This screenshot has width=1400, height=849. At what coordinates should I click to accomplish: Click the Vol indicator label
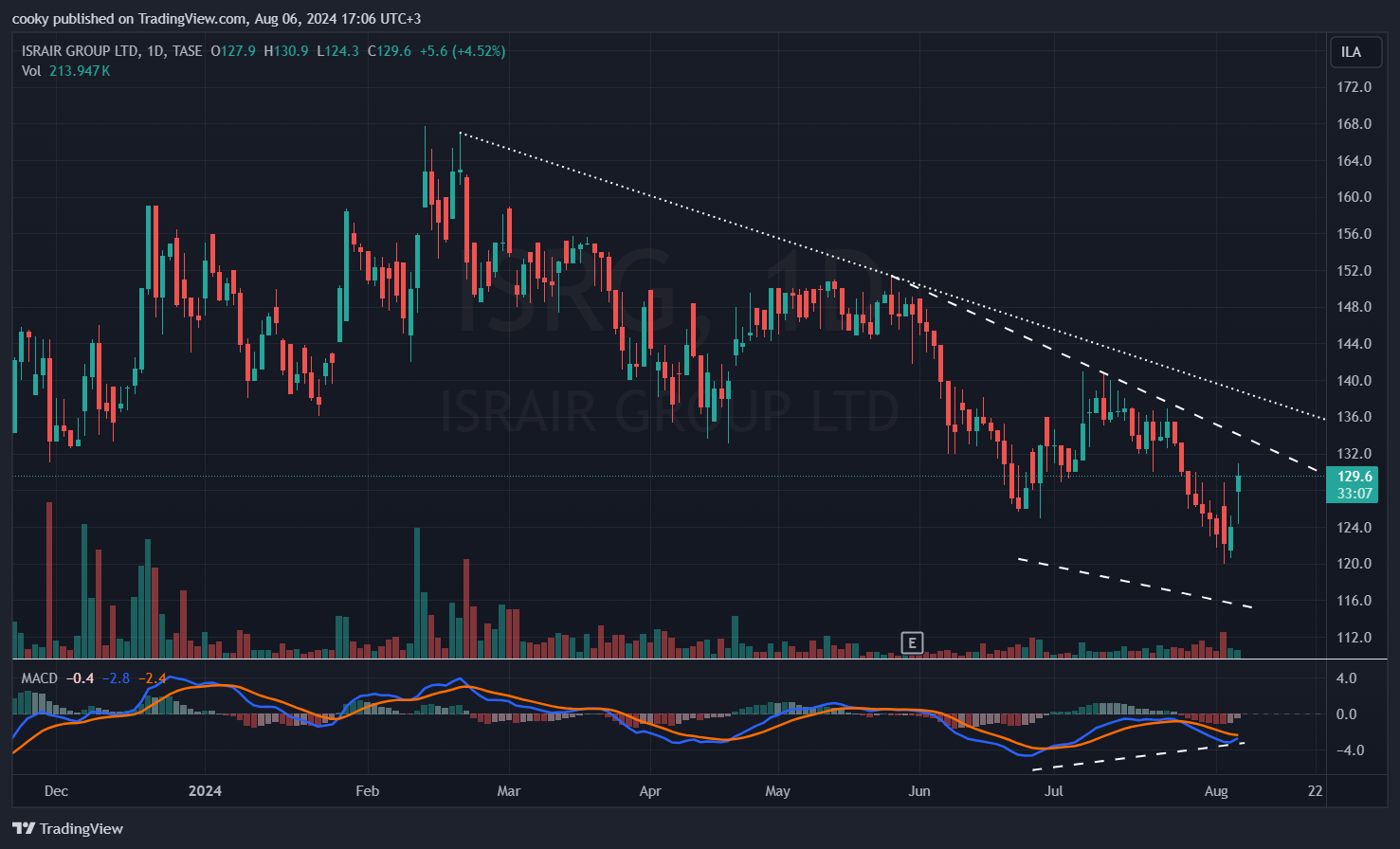coord(31,71)
